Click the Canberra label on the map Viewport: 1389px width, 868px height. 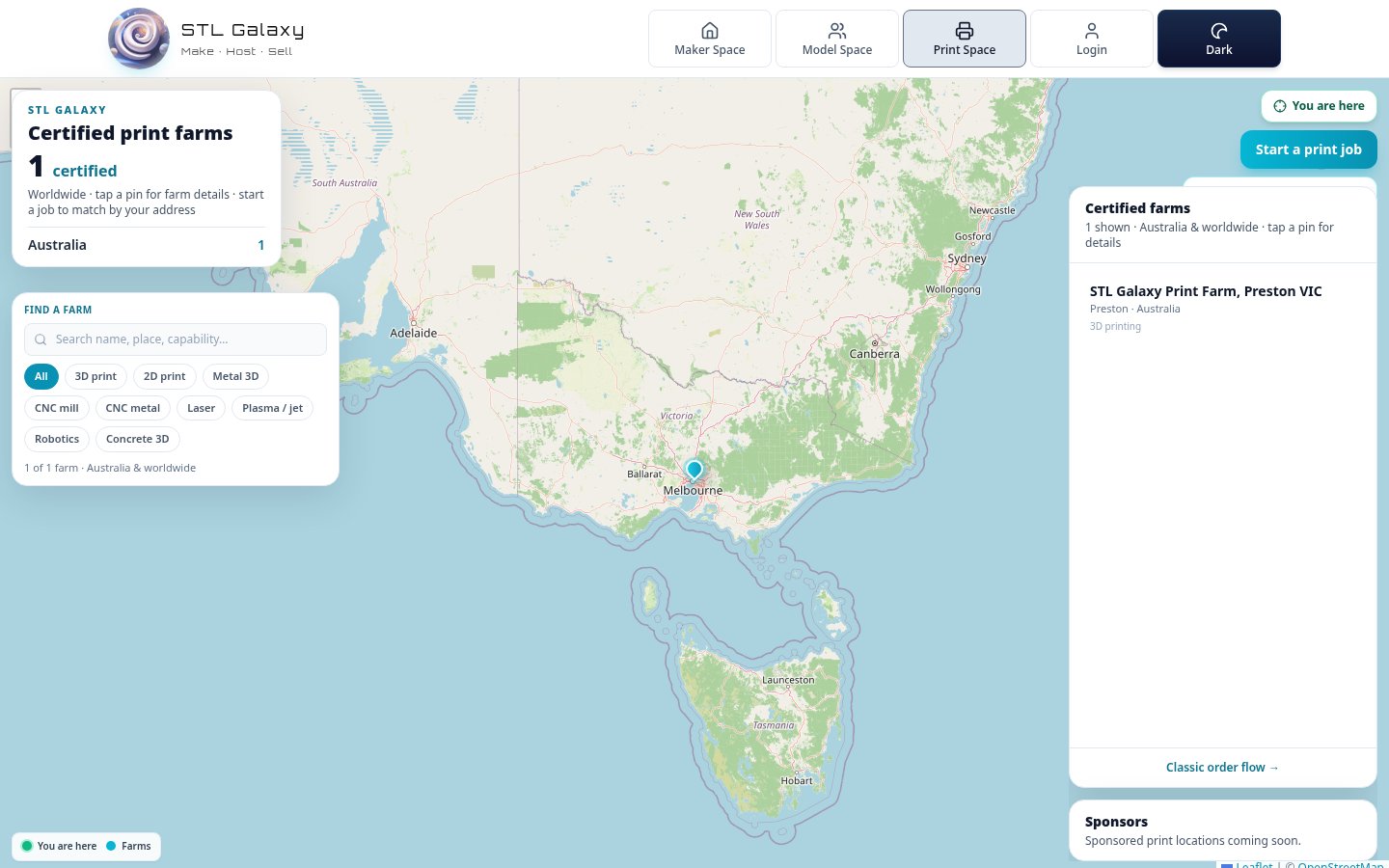pyautogui.click(x=875, y=354)
